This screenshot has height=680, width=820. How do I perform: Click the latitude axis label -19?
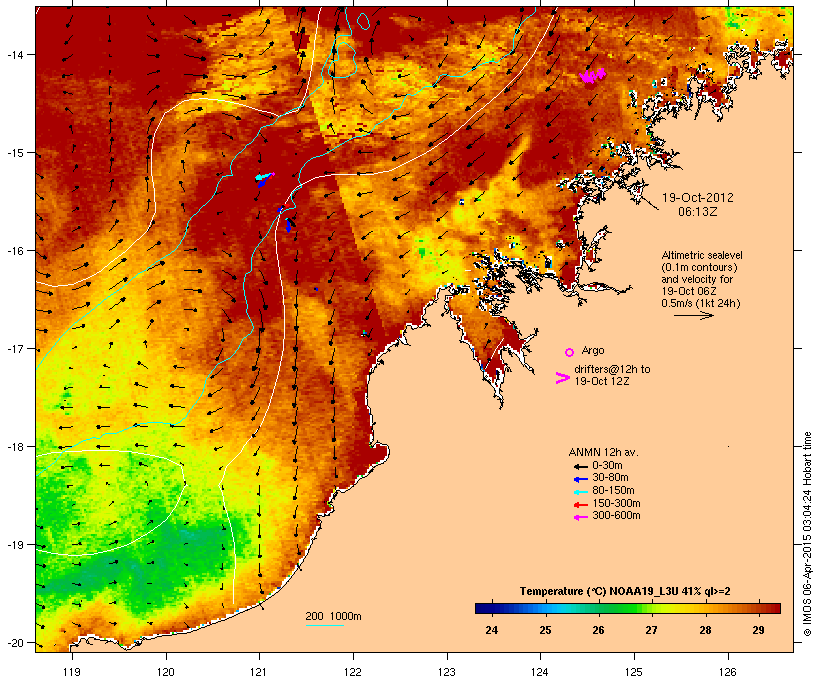(15, 545)
